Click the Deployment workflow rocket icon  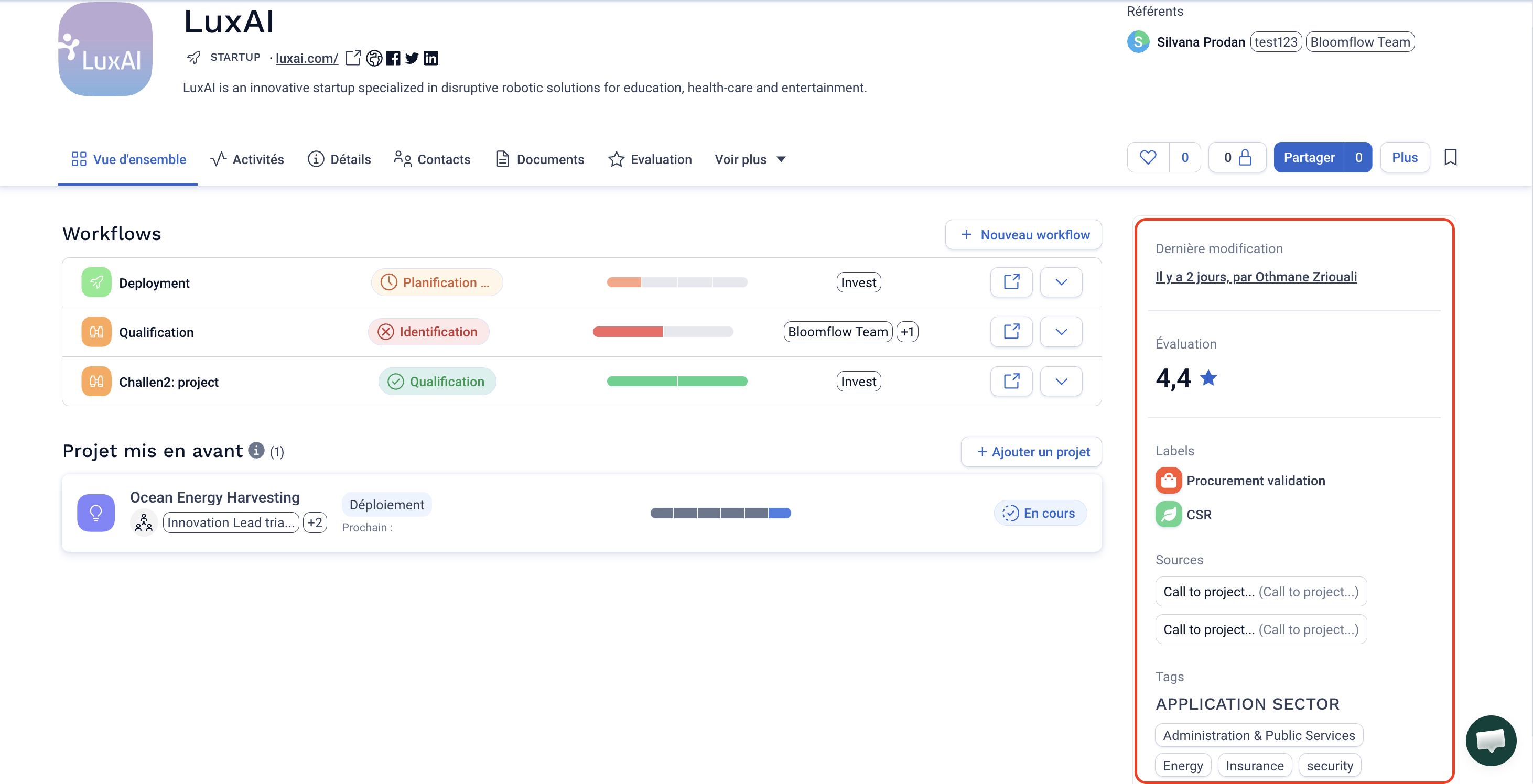(96, 282)
